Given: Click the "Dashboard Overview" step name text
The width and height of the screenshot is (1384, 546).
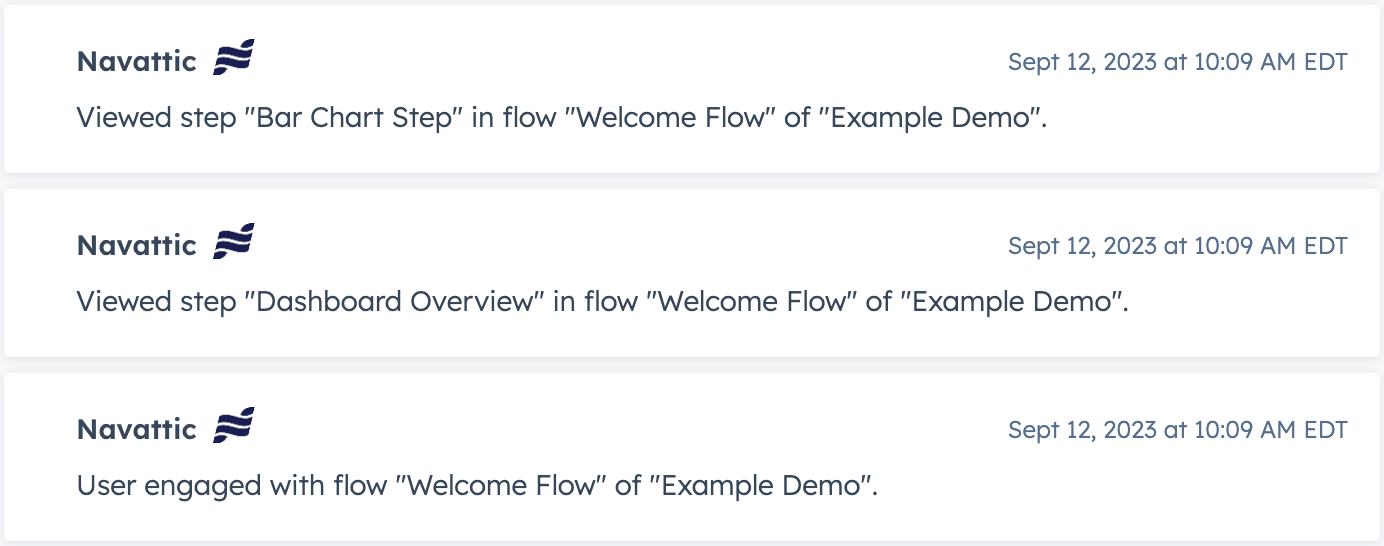Looking at the screenshot, I should (393, 302).
